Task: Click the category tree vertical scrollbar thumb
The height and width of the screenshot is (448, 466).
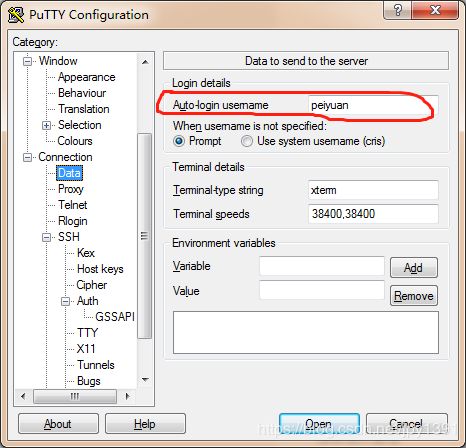Action: coord(145,236)
